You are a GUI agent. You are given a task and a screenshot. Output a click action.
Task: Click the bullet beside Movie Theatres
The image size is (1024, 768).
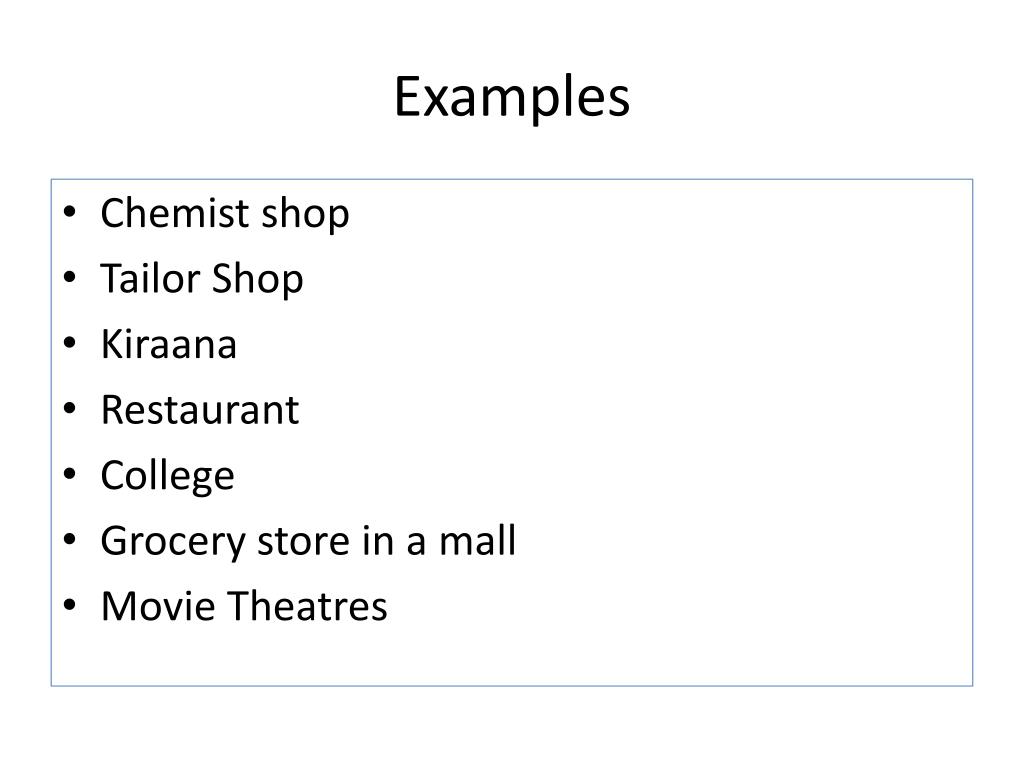click(70, 605)
